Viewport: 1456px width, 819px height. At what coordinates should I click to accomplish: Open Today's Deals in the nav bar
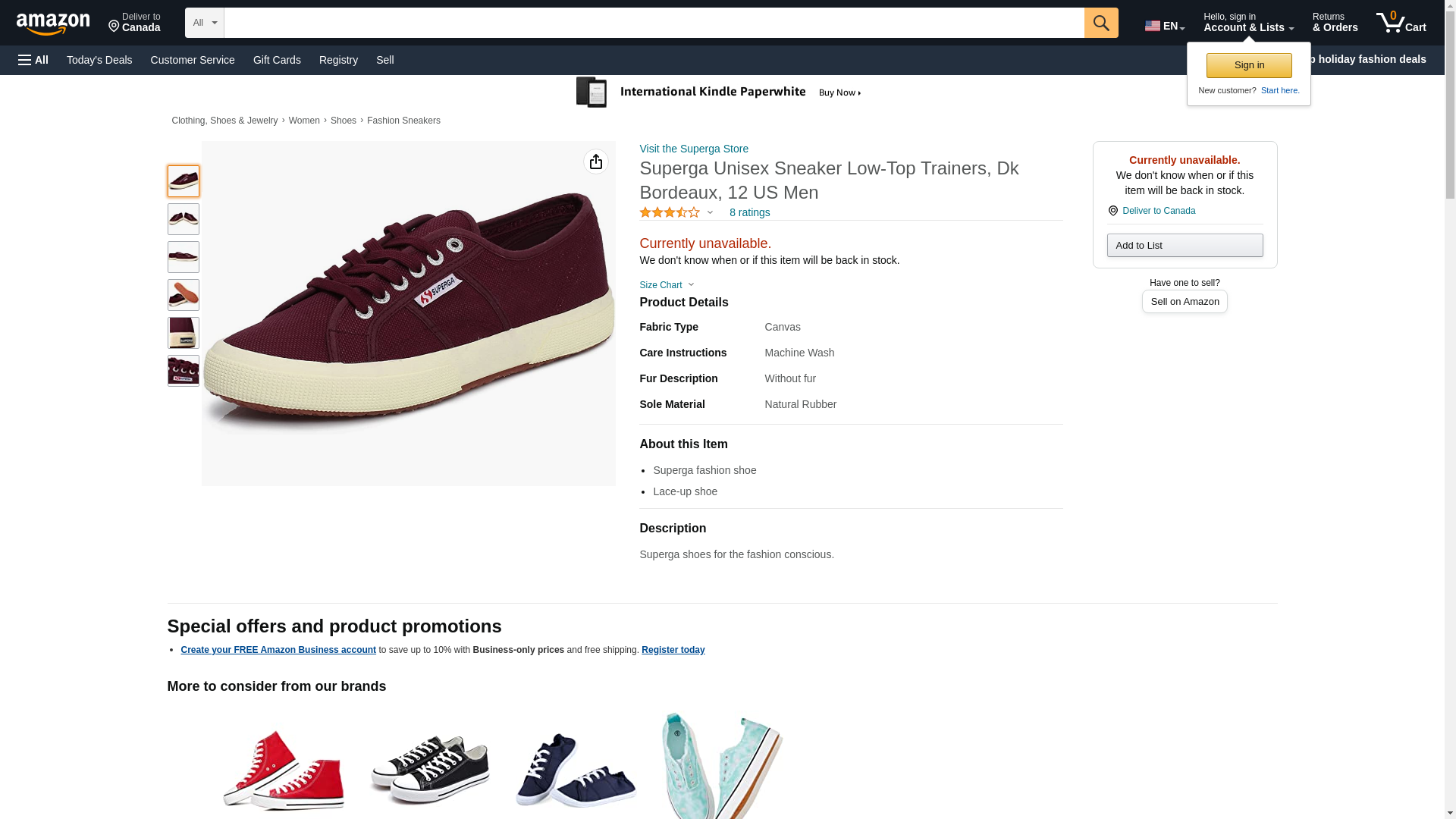[x=99, y=60]
